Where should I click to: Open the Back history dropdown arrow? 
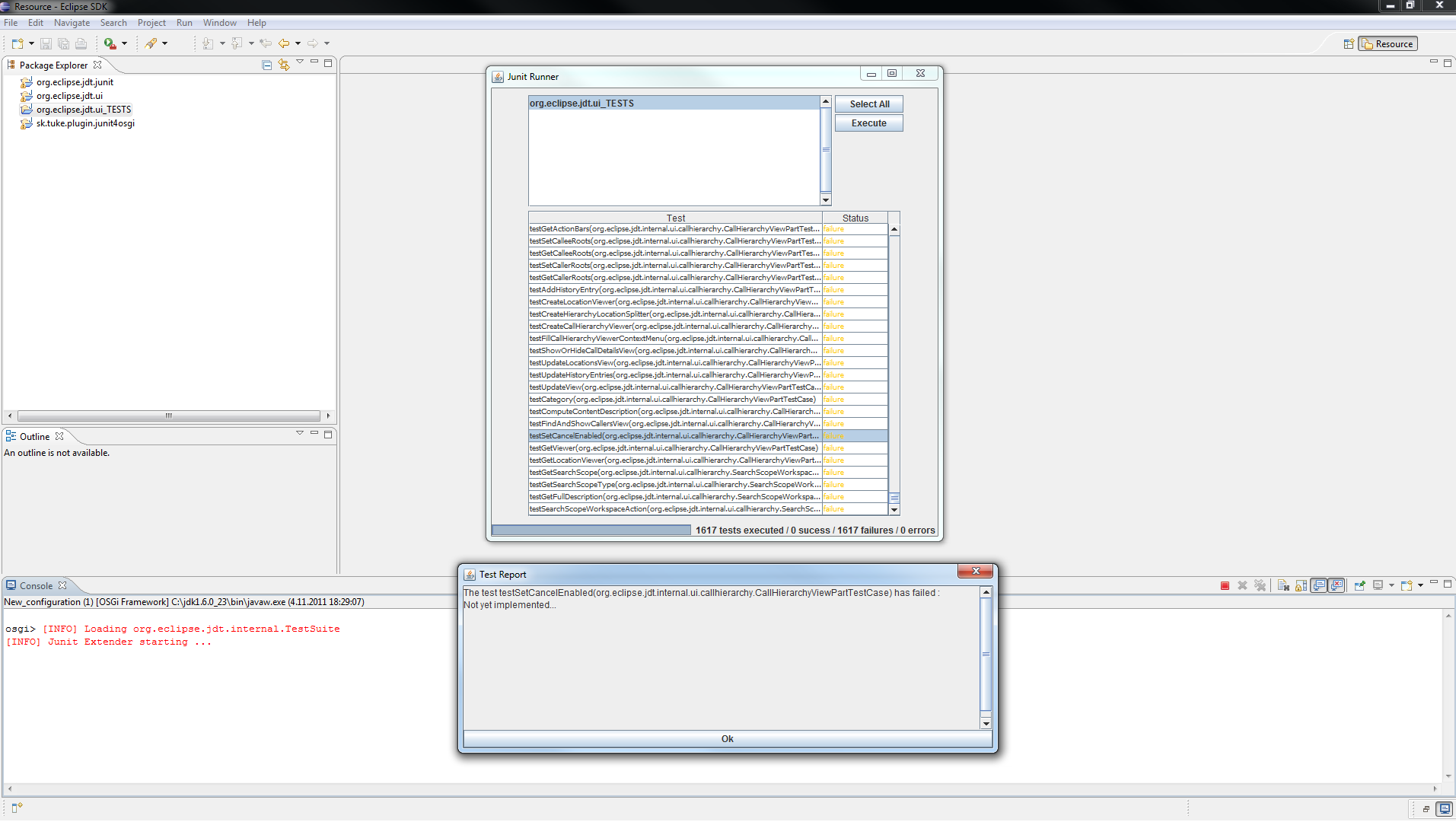(298, 43)
